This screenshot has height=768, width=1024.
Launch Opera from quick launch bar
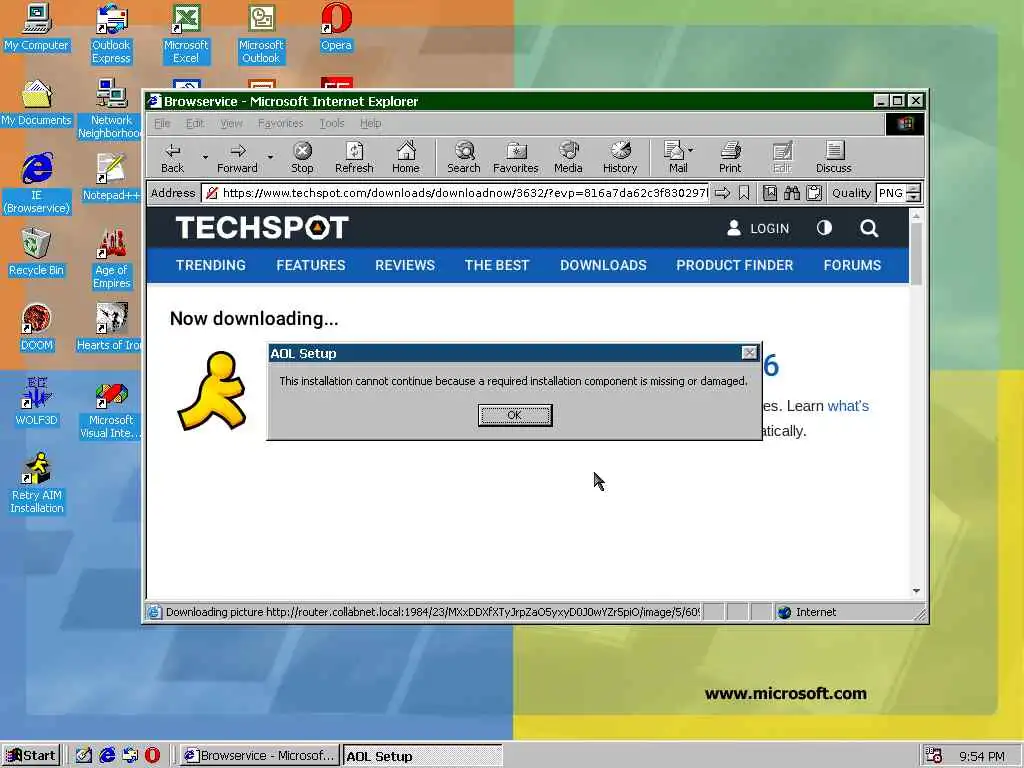(152, 755)
